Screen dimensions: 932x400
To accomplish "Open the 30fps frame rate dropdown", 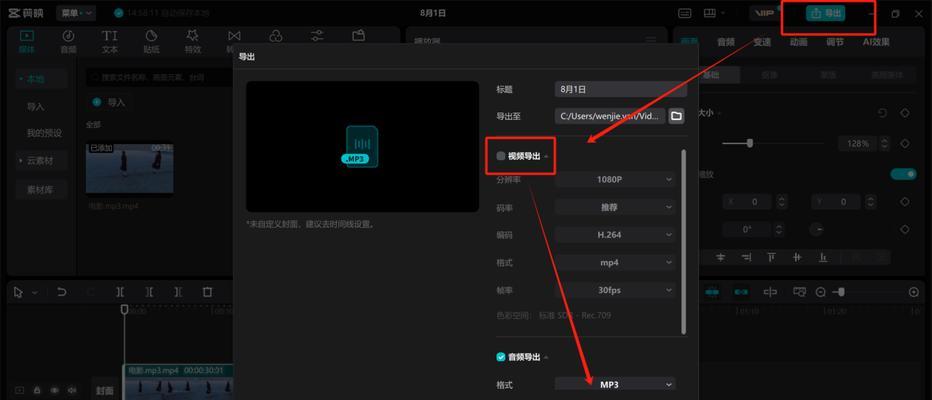I will (x=615, y=290).
